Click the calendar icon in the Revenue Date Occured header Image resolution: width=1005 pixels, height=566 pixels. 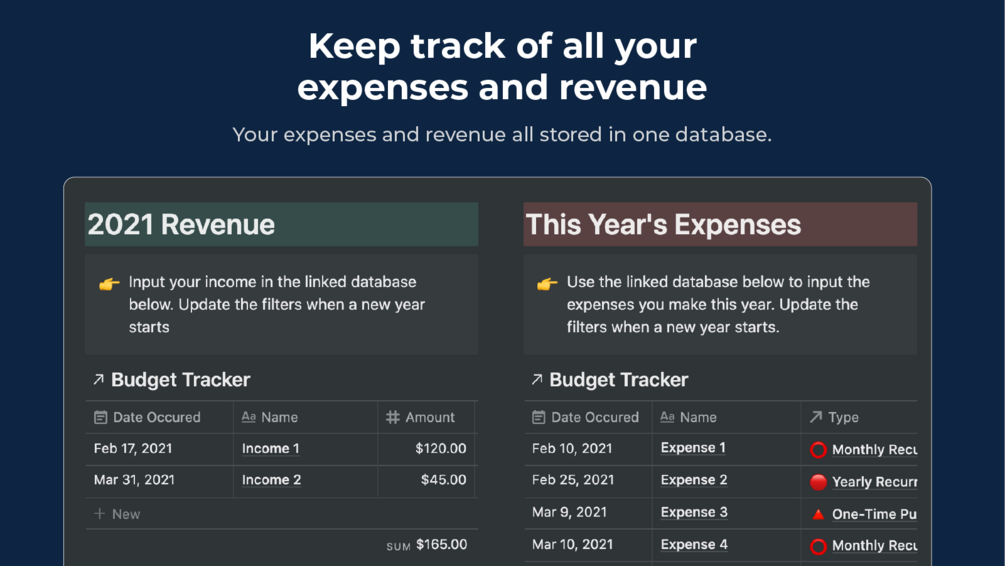[100, 418]
